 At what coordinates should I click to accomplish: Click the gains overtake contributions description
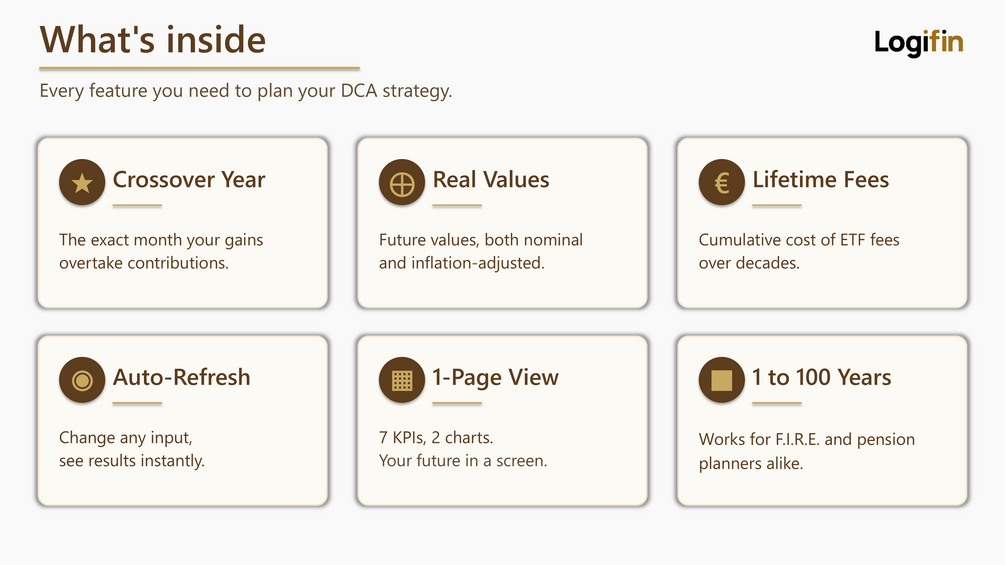(161, 251)
